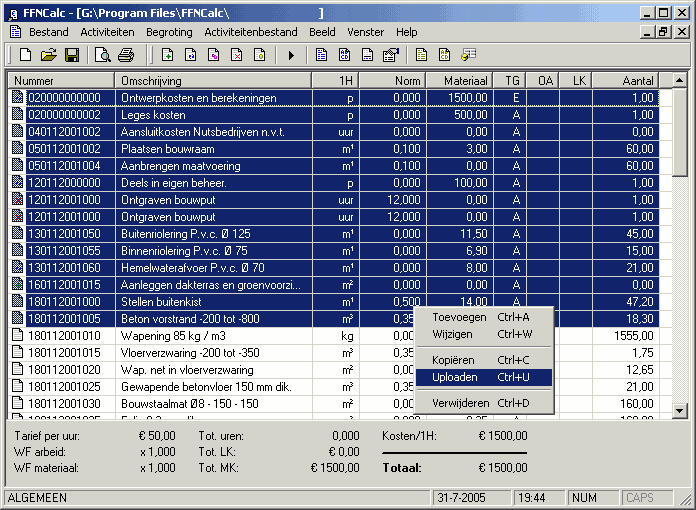Restore the inner document window
The height and width of the screenshot is (510, 696).
pyautogui.click(x=663, y=32)
